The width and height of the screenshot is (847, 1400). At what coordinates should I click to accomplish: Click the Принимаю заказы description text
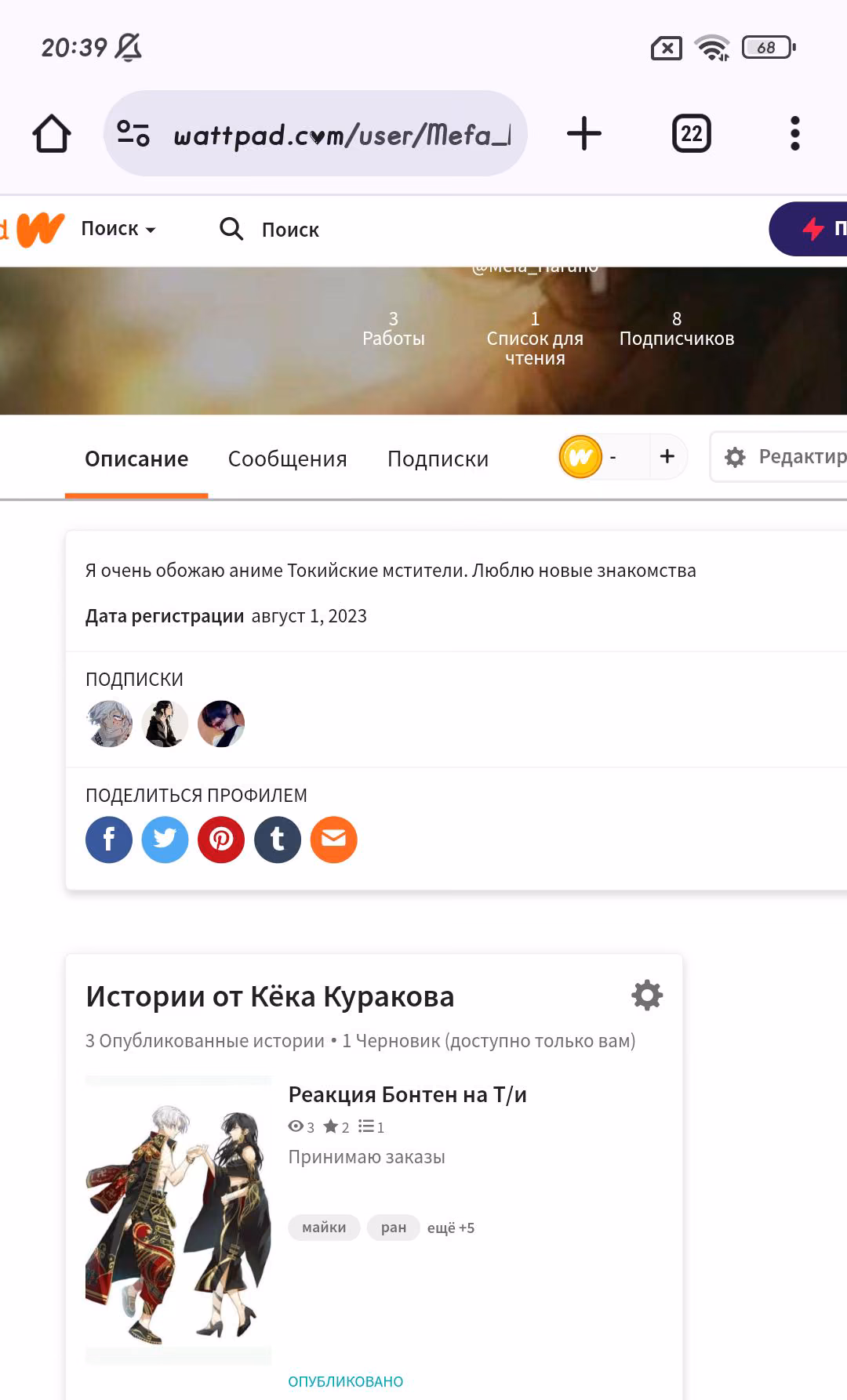pos(366,1157)
